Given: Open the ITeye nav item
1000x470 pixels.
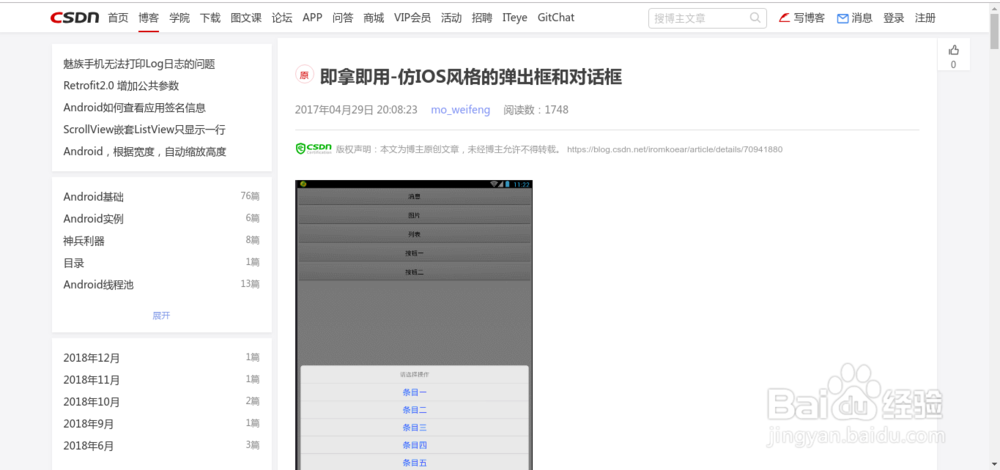Looking at the screenshot, I should [x=515, y=18].
